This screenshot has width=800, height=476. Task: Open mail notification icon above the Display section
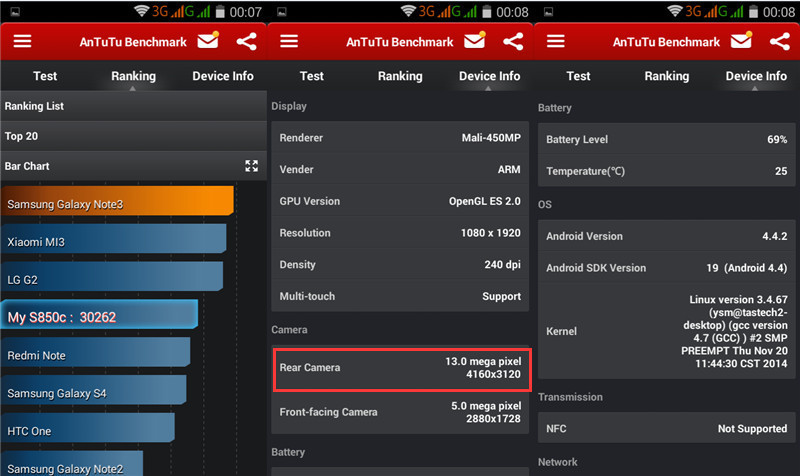click(476, 41)
